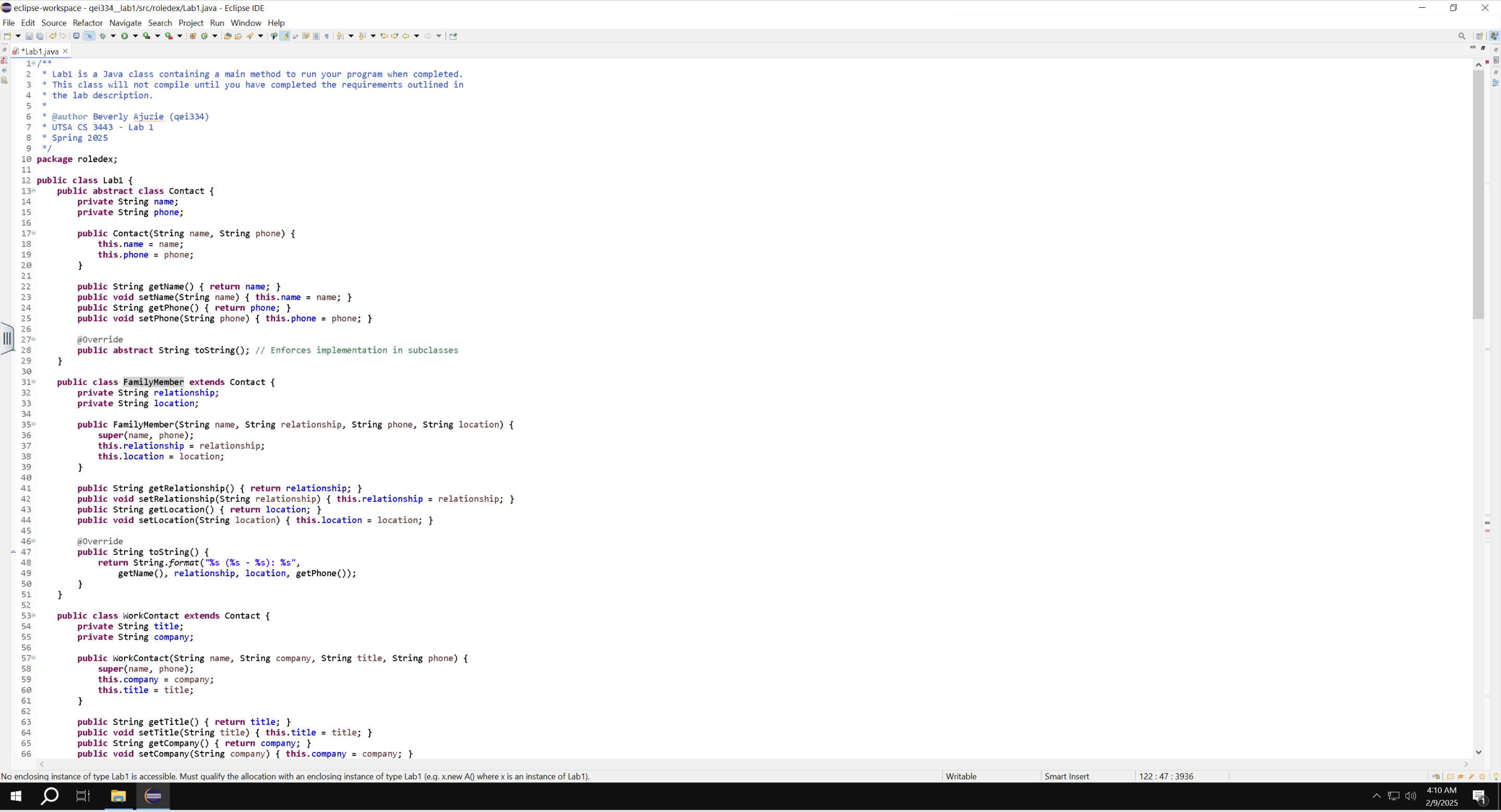Screen dimensions: 1501x812
Task: Click the Debug bug icon
Action: pyautogui.click(x=103, y=36)
